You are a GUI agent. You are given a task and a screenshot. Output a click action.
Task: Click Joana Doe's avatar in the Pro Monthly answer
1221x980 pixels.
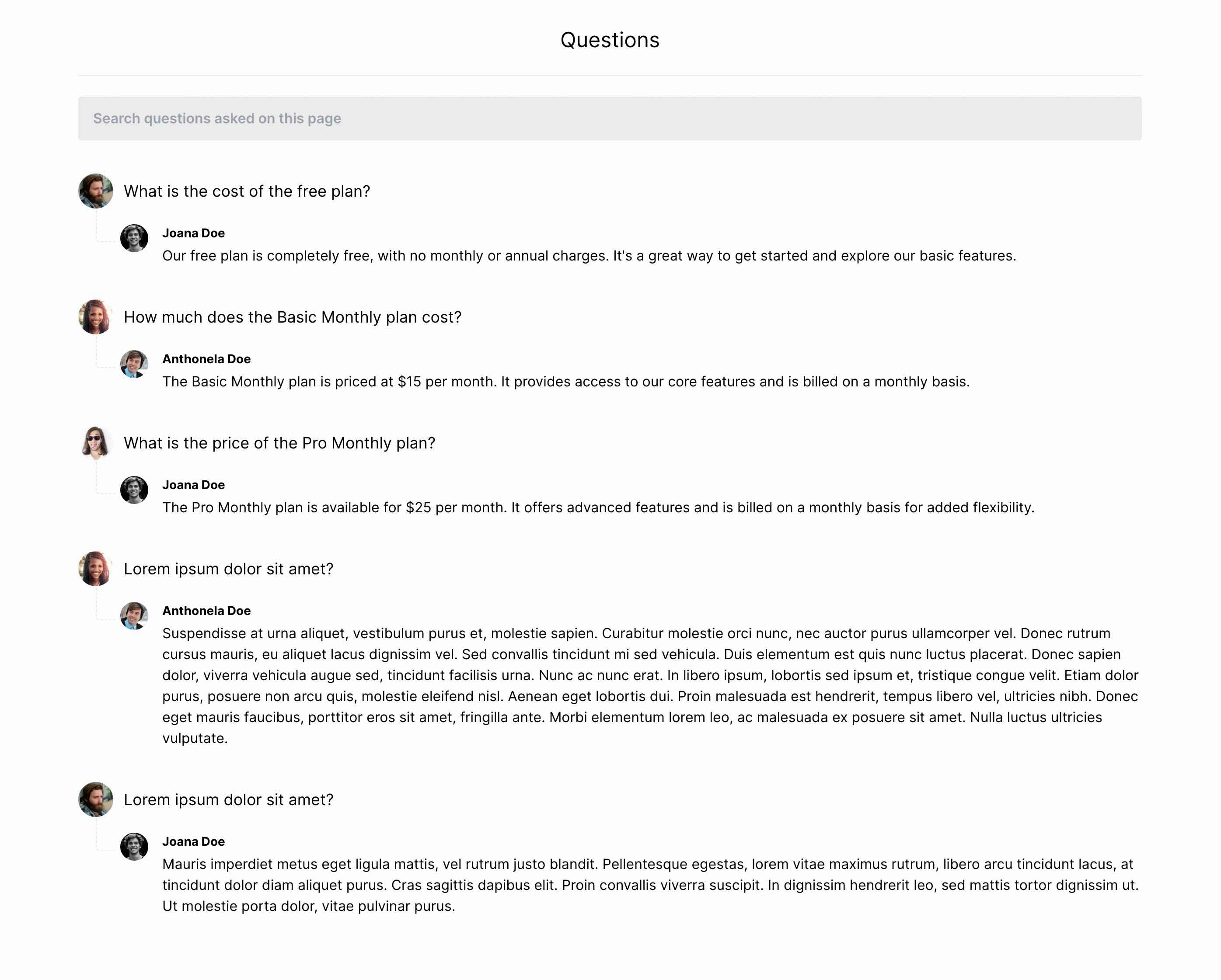[134, 490]
